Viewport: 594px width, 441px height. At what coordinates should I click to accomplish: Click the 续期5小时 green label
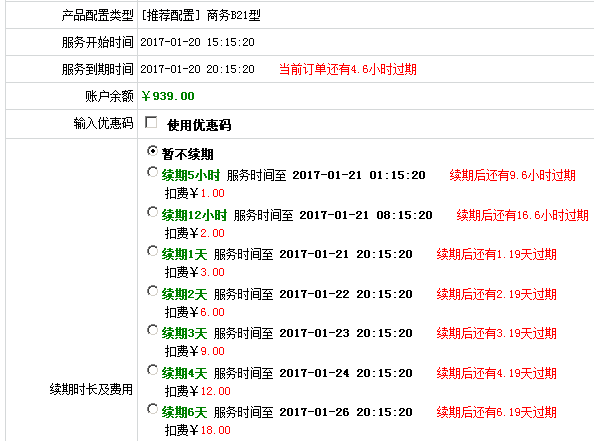click(191, 175)
